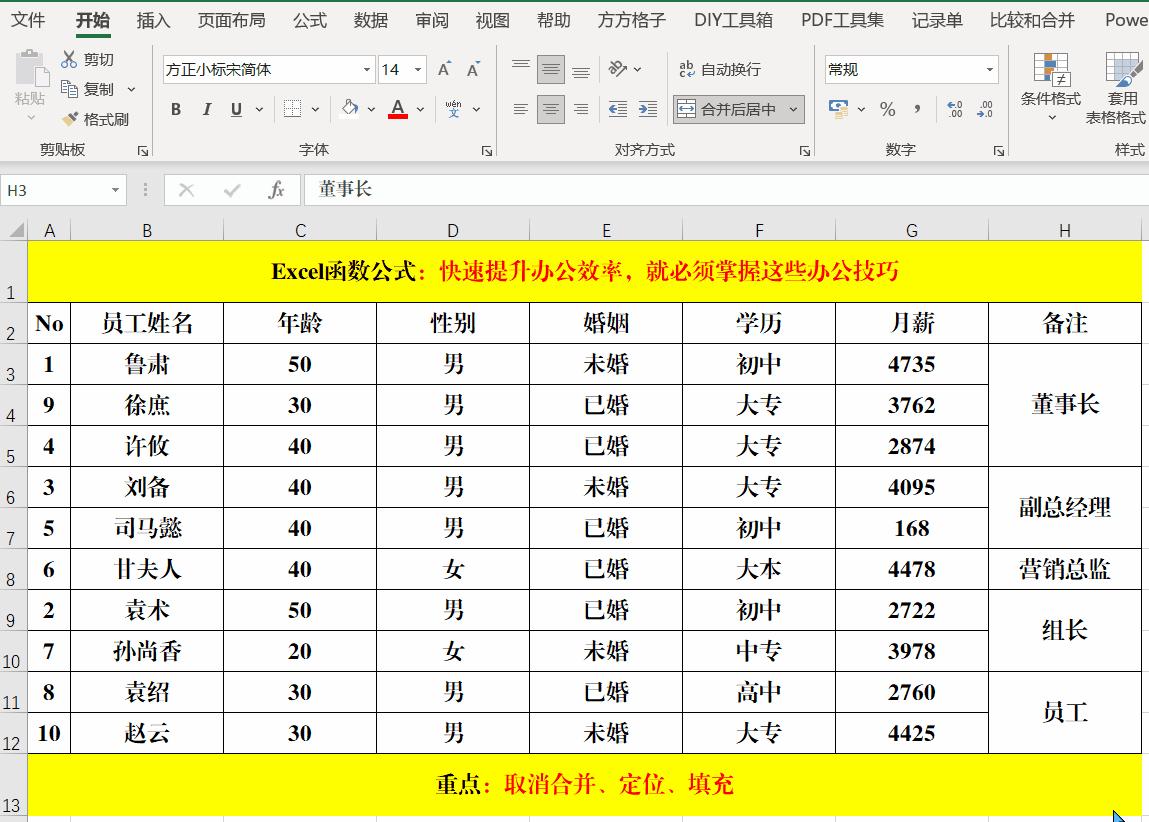The image size is (1149, 822).
Task: Toggle bold formatting on the selection
Action: pyautogui.click(x=176, y=110)
